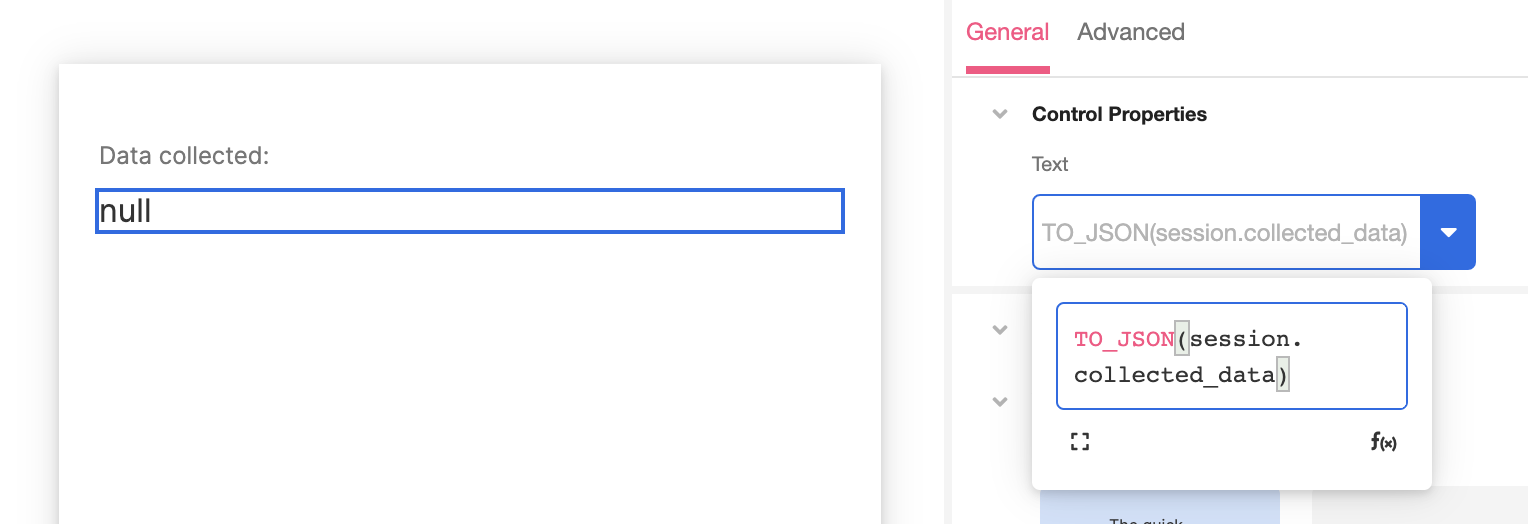
Task: Click into the formula editor text area
Action: (1232, 356)
